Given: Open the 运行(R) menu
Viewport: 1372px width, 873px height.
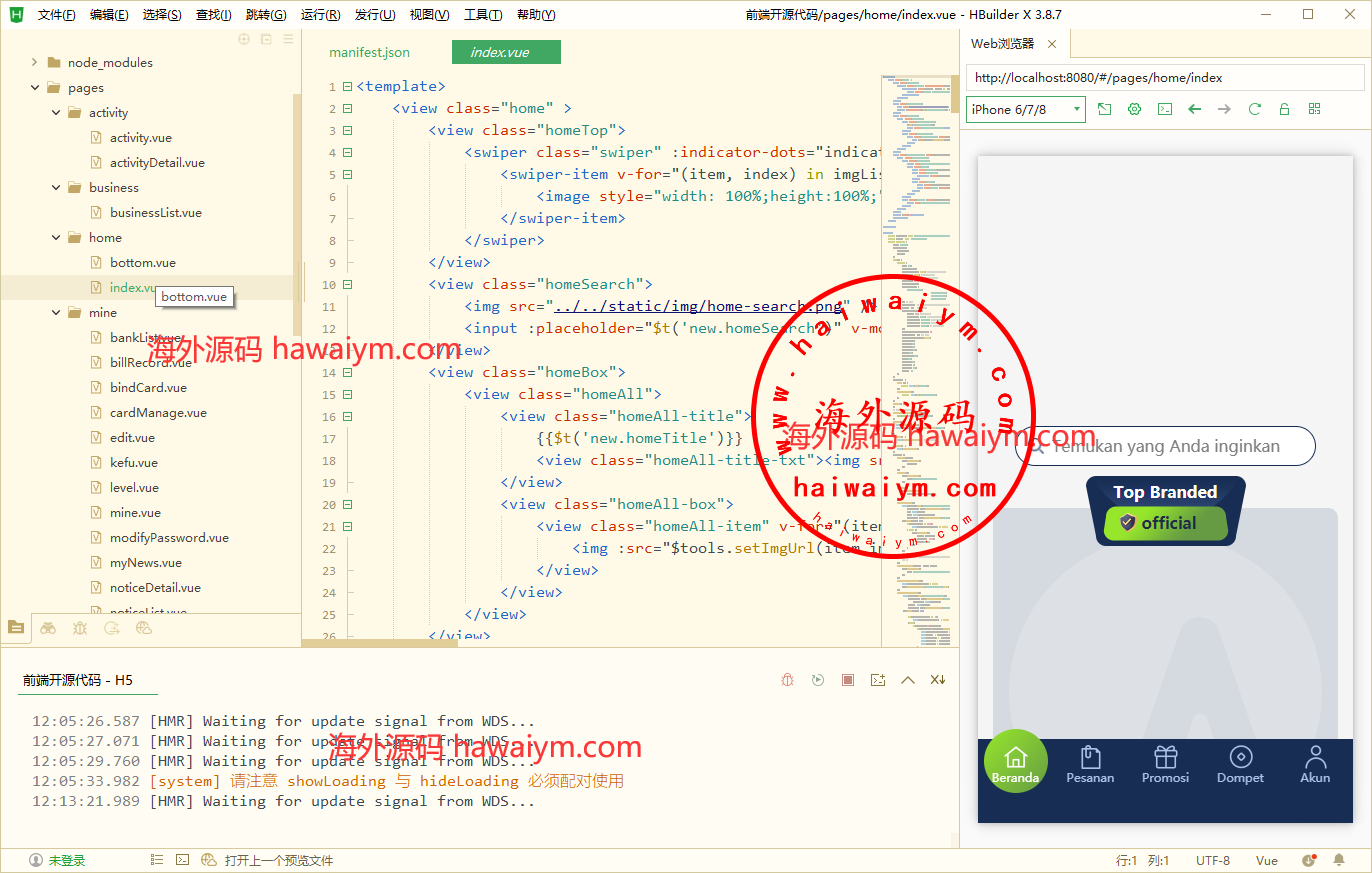Looking at the screenshot, I should click(x=320, y=15).
